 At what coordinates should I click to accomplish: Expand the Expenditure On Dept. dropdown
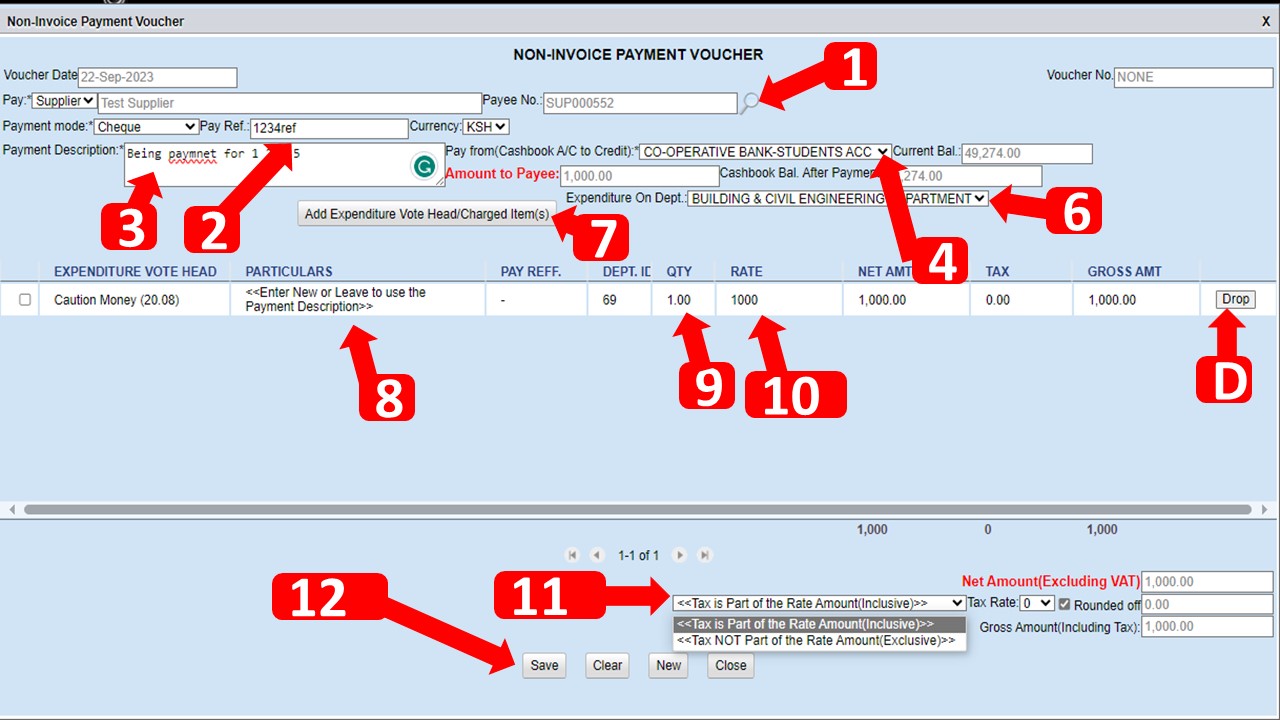tap(837, 199)
